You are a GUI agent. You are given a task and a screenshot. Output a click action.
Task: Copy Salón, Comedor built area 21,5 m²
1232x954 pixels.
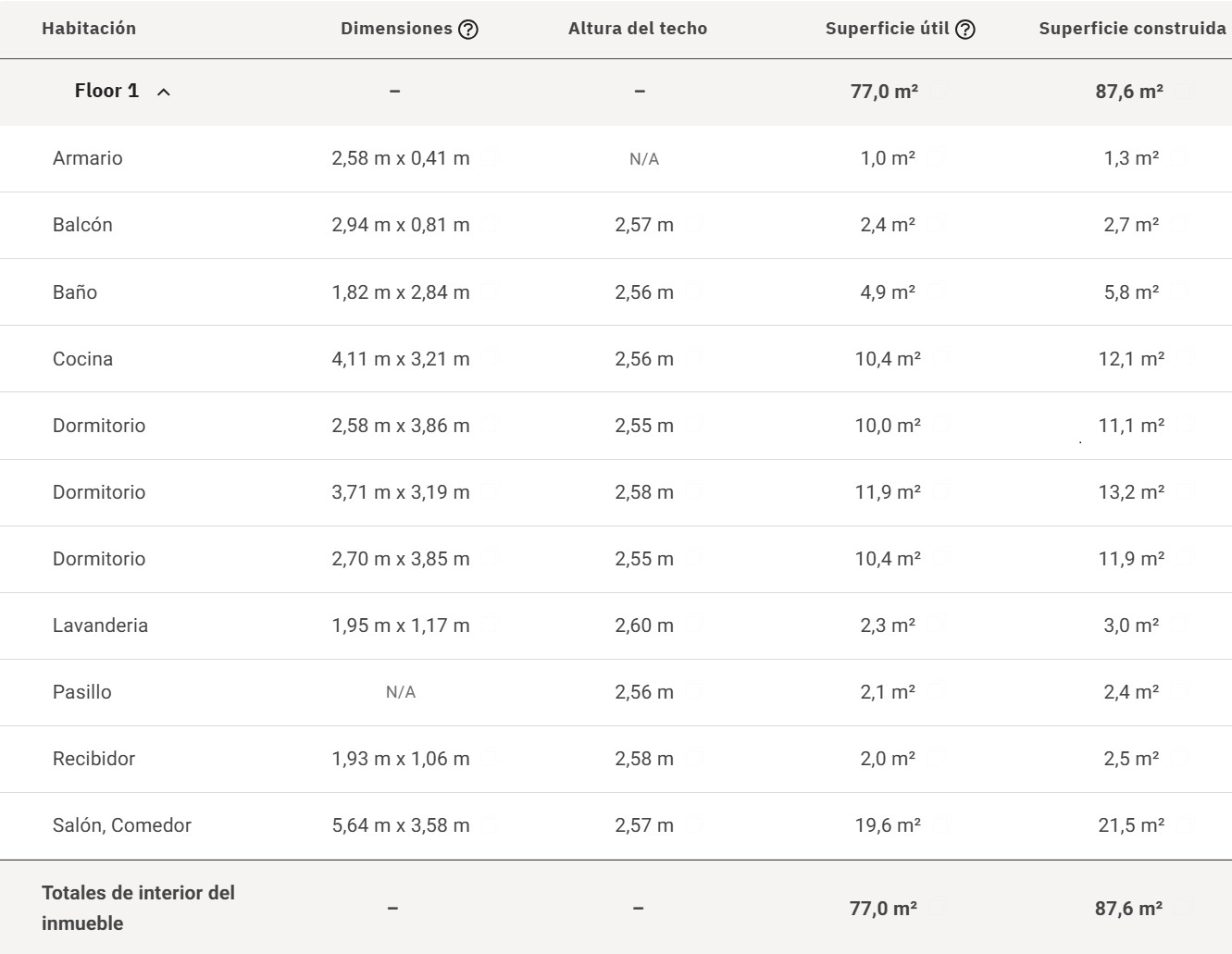[x=1186, y=824]
